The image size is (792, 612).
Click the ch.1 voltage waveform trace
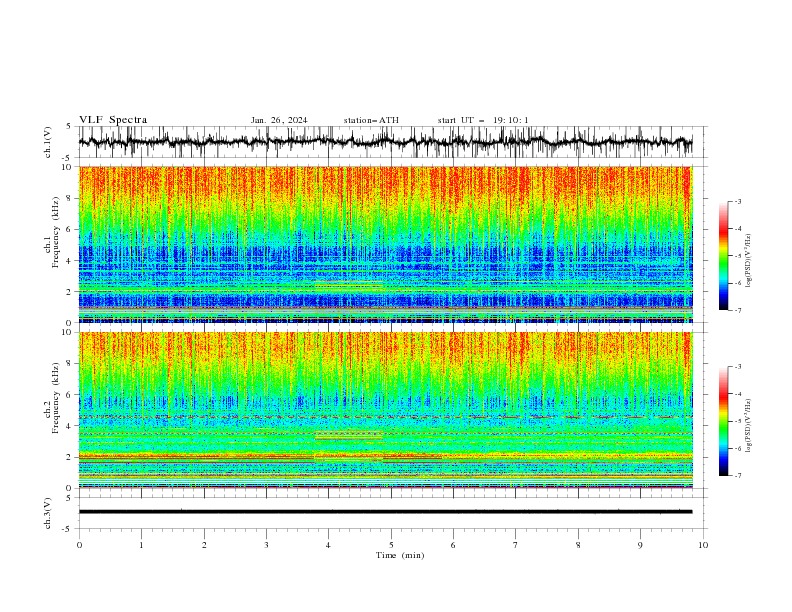(x=385, y=142)
